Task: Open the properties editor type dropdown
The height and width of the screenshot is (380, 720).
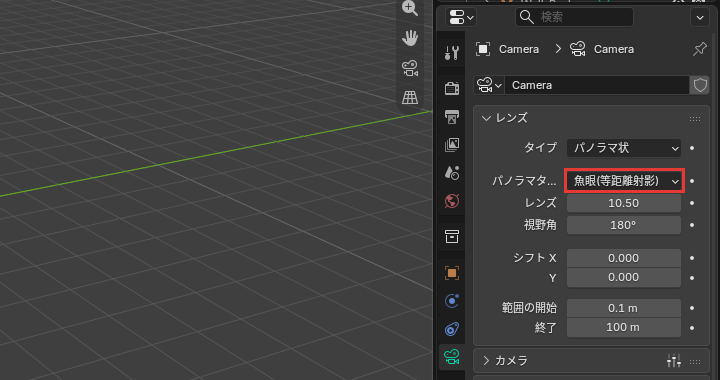Action: pyautogui.click(x=461, y=17)
